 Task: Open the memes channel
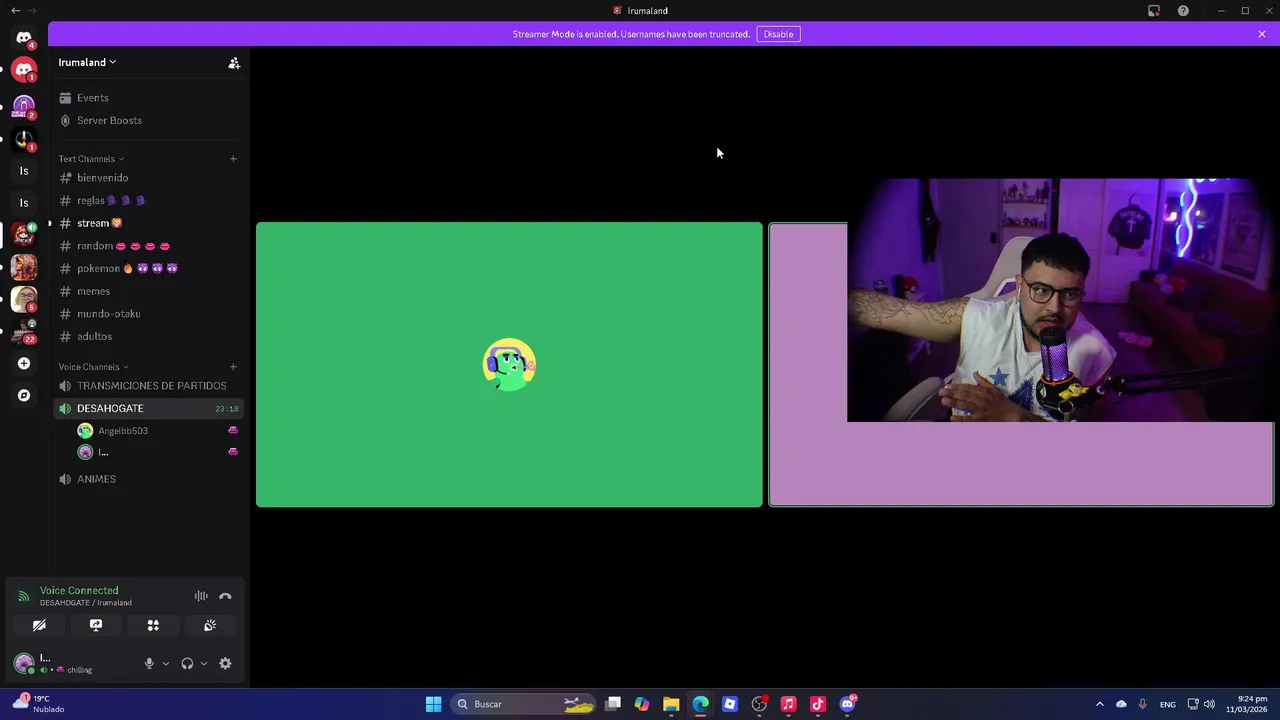tap(147, 291)
